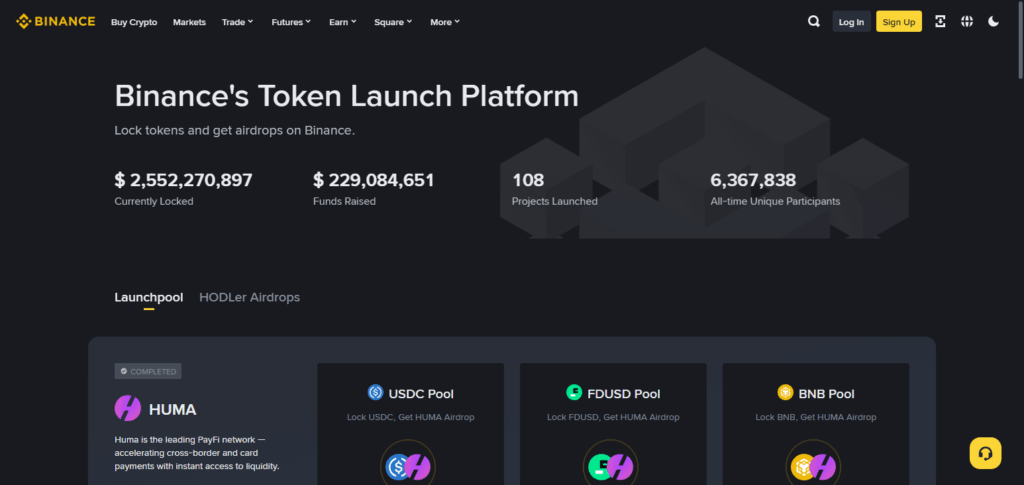Click the HUMA token logo

pos(128,409)
